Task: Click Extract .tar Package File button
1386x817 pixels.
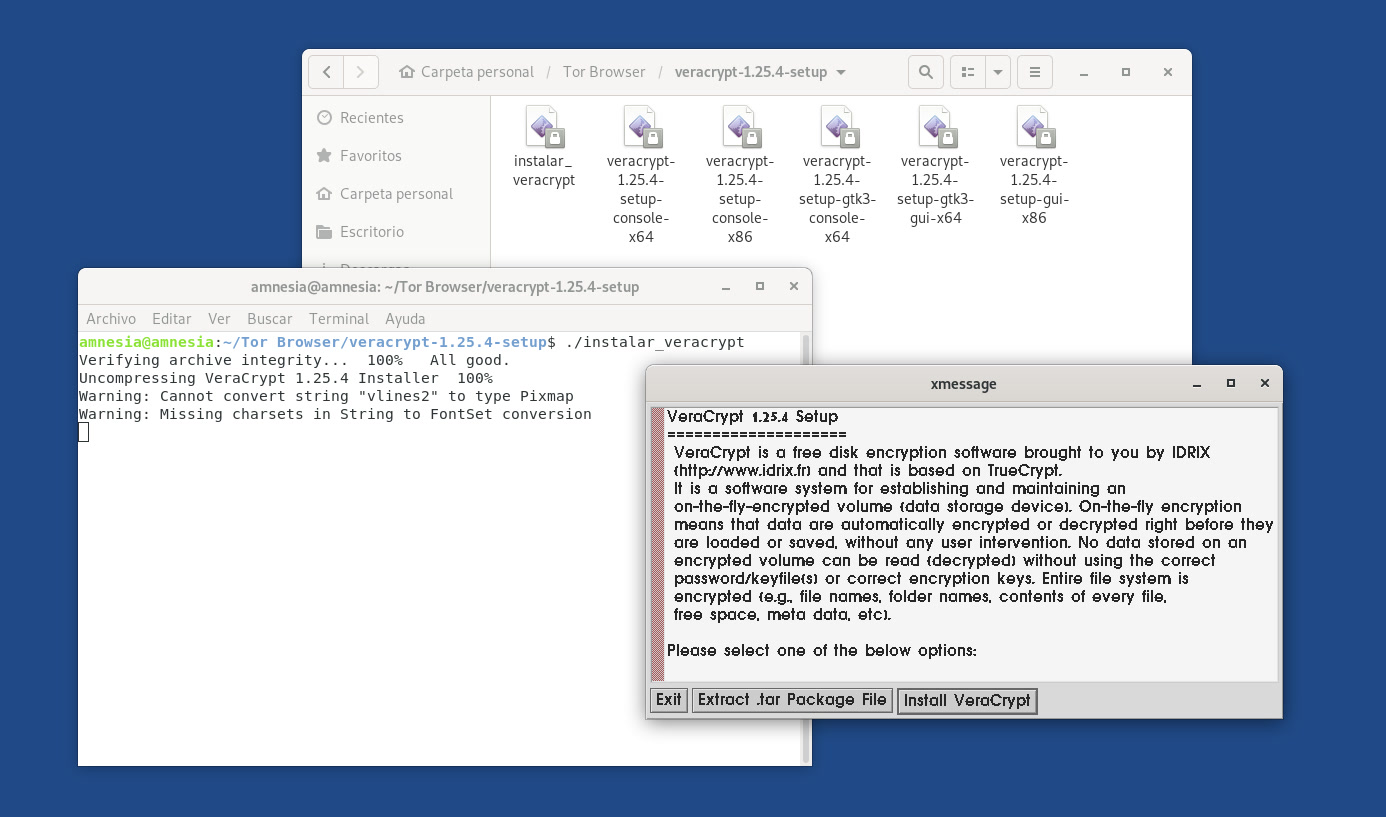Action: [792, 700]
